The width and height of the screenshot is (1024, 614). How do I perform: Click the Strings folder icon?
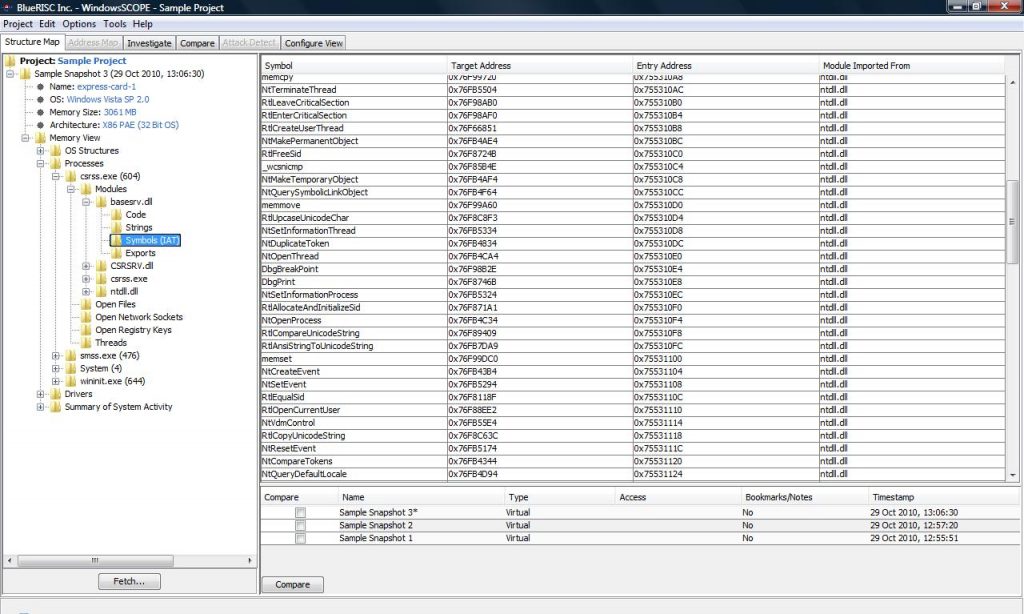click(x=117, y=227)
